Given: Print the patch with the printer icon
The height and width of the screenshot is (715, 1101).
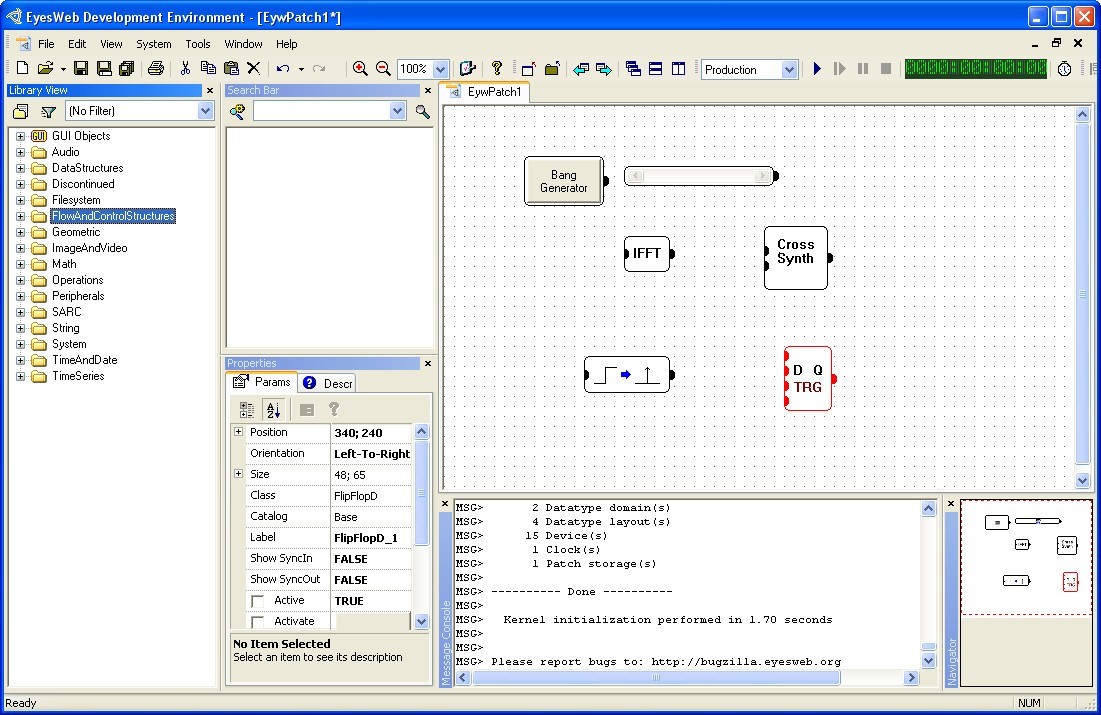Looking at the screenshot, I should 156,68.
